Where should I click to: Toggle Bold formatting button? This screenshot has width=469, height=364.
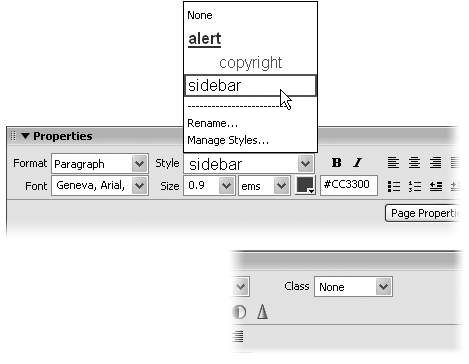pyautogui.click(x=337, y=163)
